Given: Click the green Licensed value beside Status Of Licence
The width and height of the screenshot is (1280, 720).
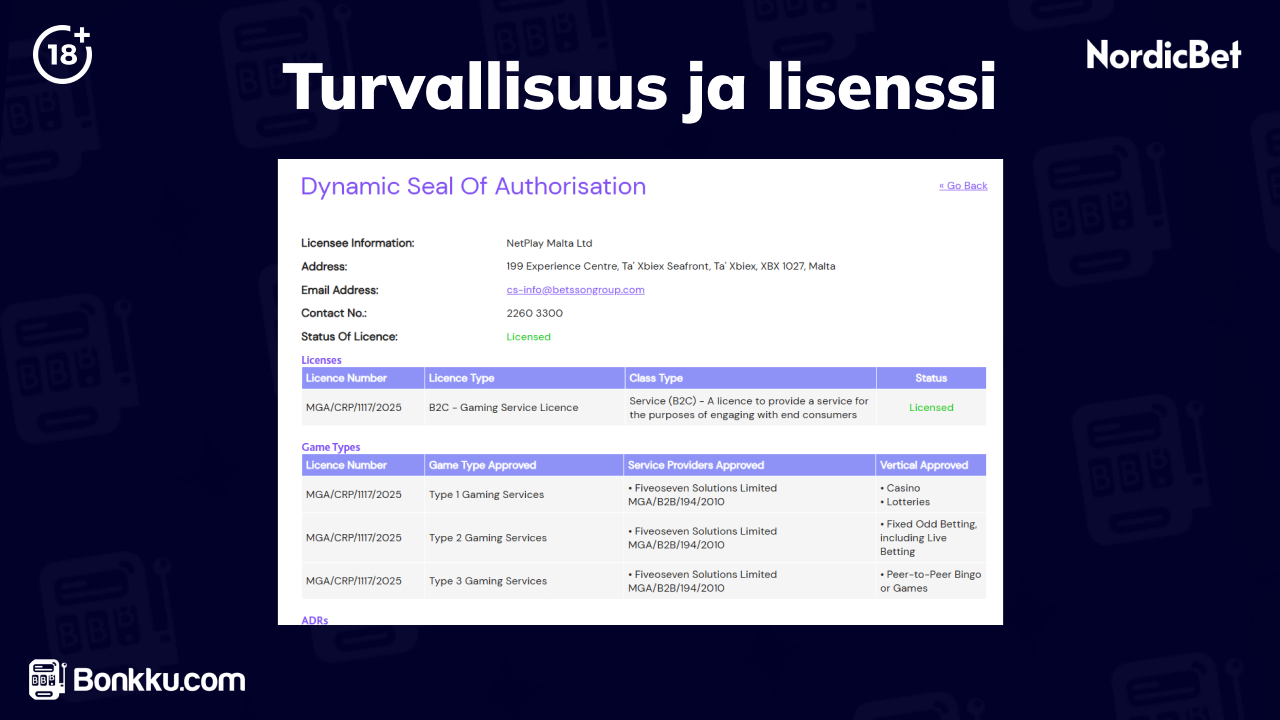Looking at the screenshot, I should click(528, 337).
